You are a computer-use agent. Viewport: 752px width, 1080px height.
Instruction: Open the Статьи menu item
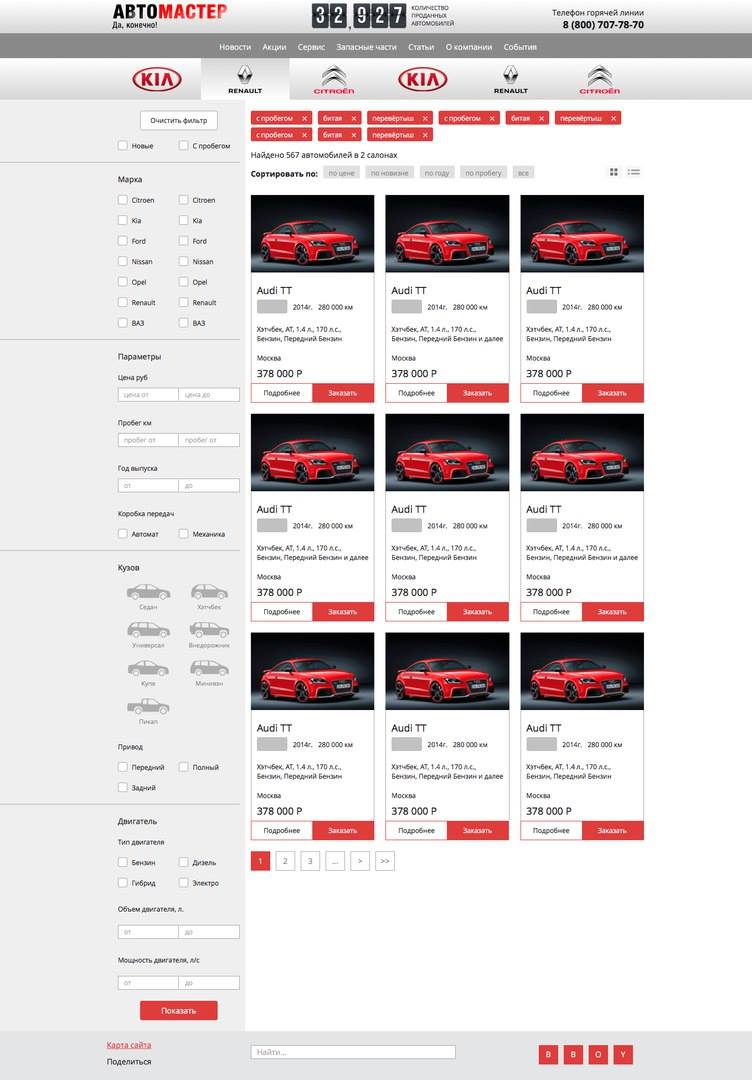[421, 47]
